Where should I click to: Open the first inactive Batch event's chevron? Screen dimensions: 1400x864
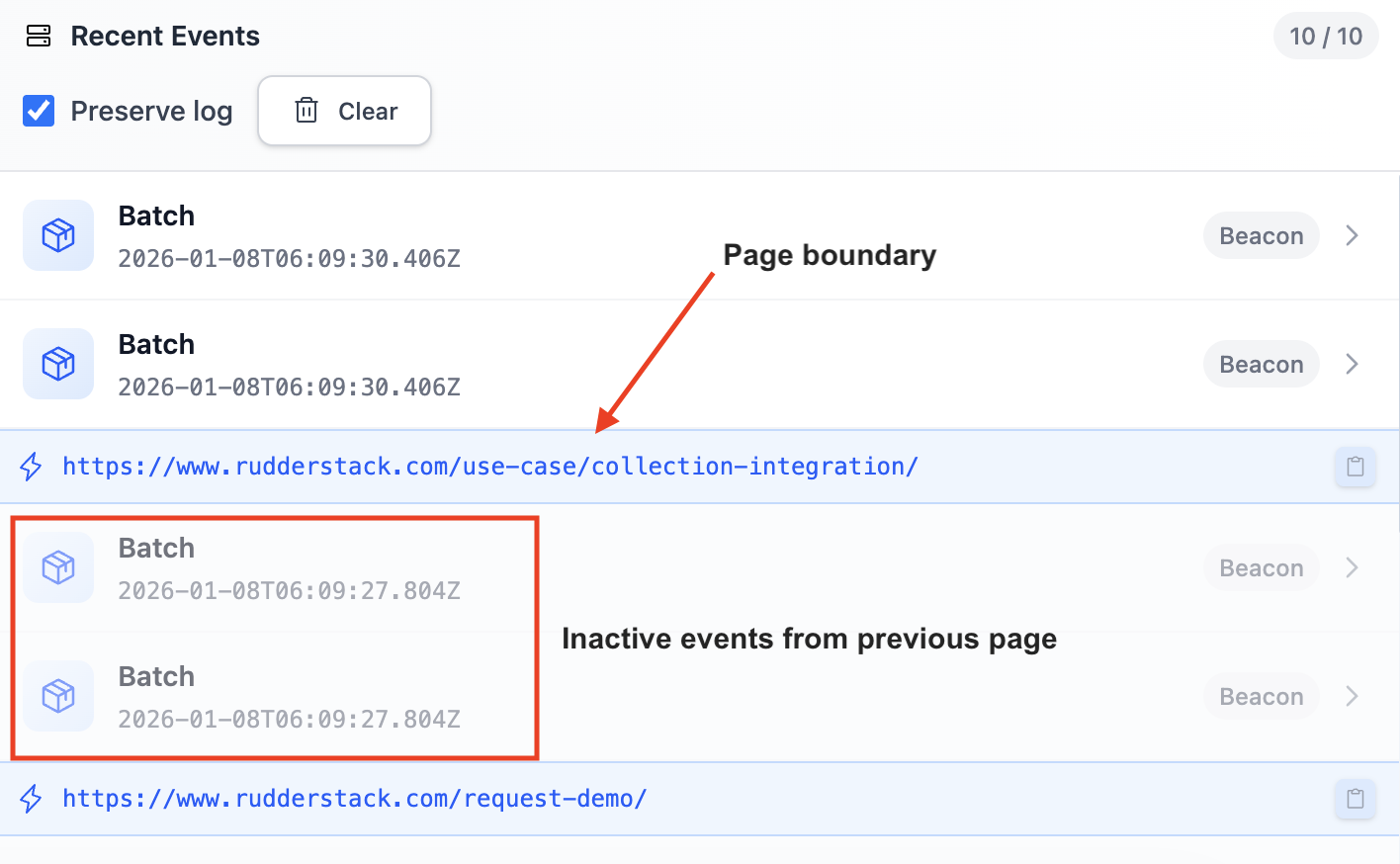point(1352,567)
